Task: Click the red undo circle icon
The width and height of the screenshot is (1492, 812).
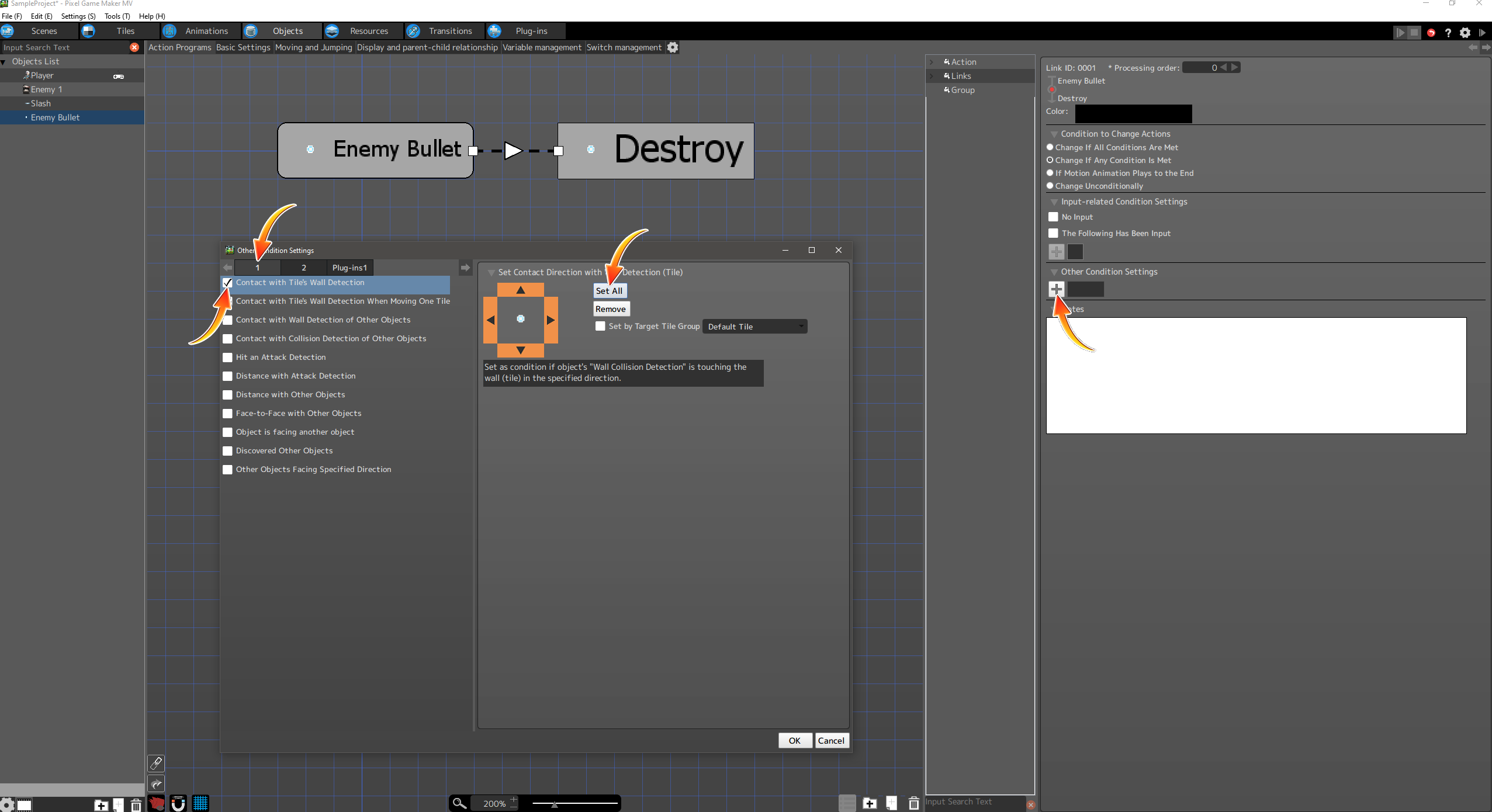Action: pos(1431,33)
